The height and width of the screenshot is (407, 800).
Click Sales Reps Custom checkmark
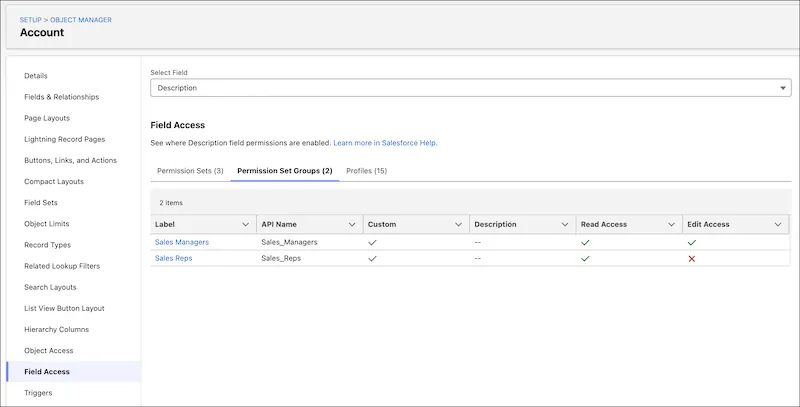click(x=372, y=258)
